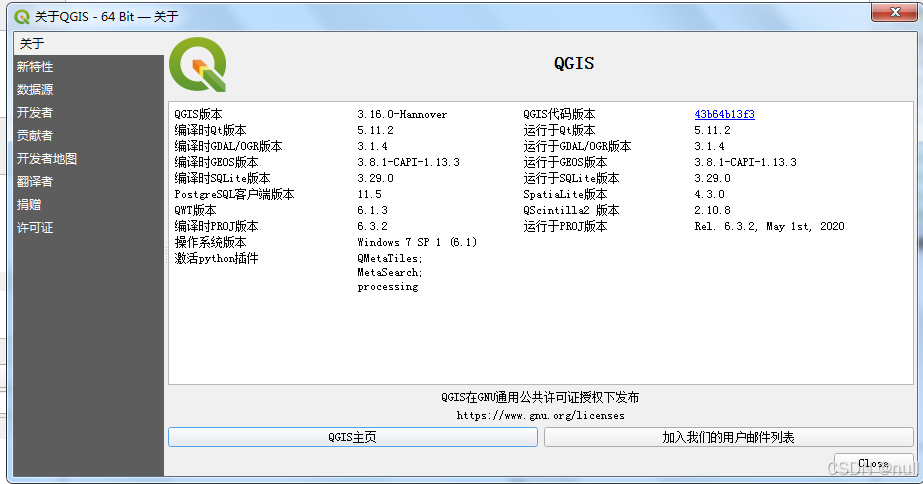
Task: Click 加入我们的用户邮件列表 button
Action: 728,437
